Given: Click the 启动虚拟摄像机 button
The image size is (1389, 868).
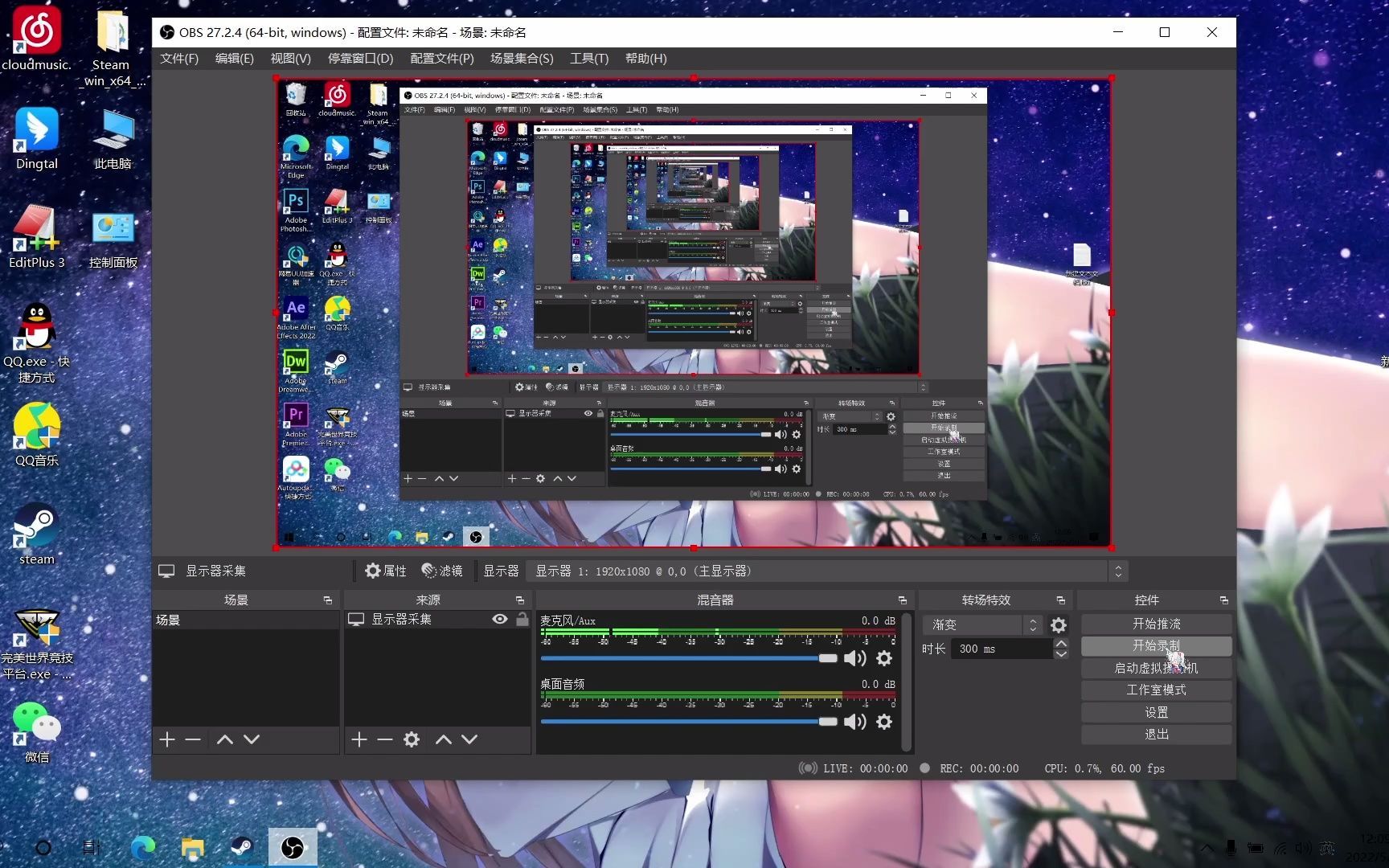Looking at the screenshot, I should point(1156,668).
